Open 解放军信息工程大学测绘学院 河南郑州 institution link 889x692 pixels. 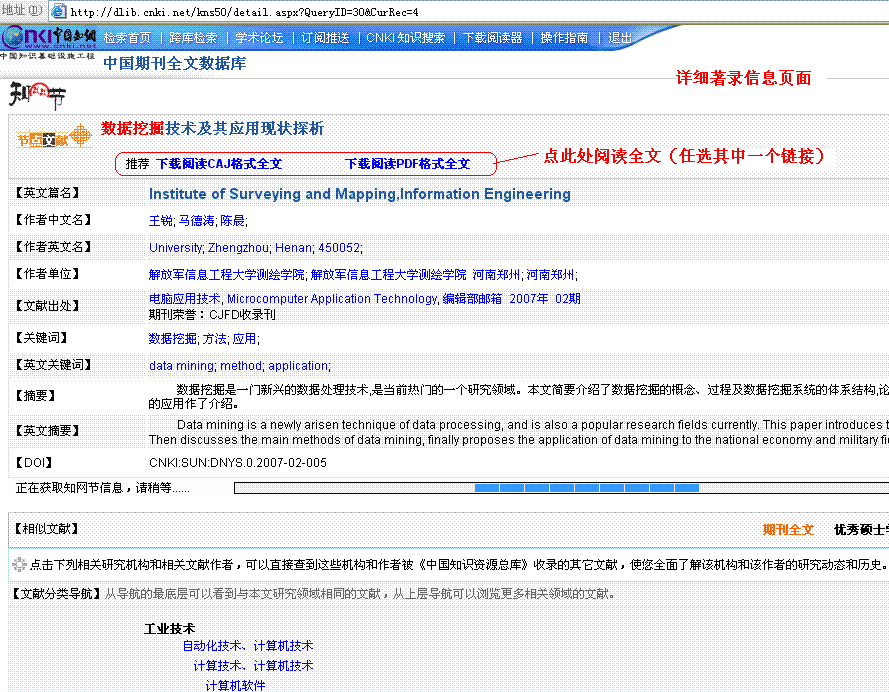(415, 275)
